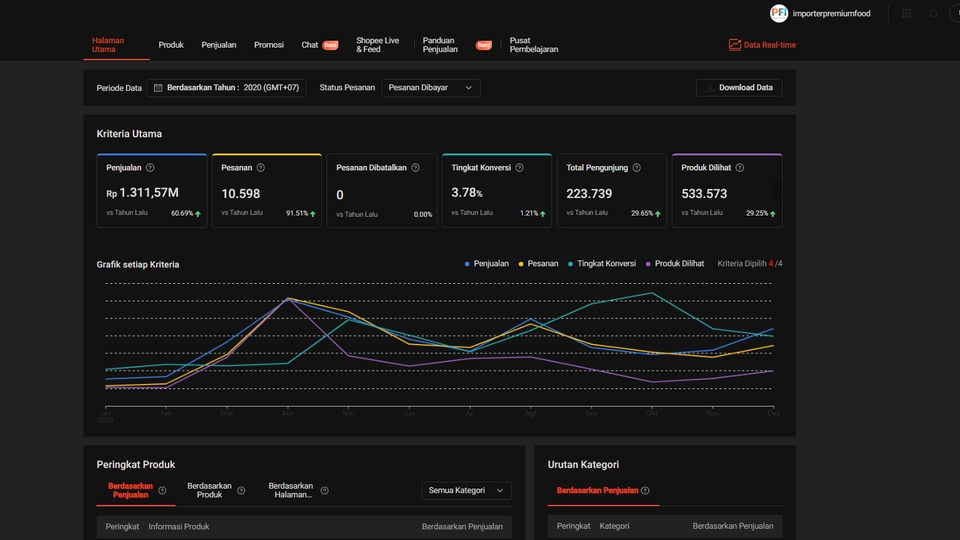960x540 pixels.
Task: Open the notification bell icon
Action: tap(934, 13)
